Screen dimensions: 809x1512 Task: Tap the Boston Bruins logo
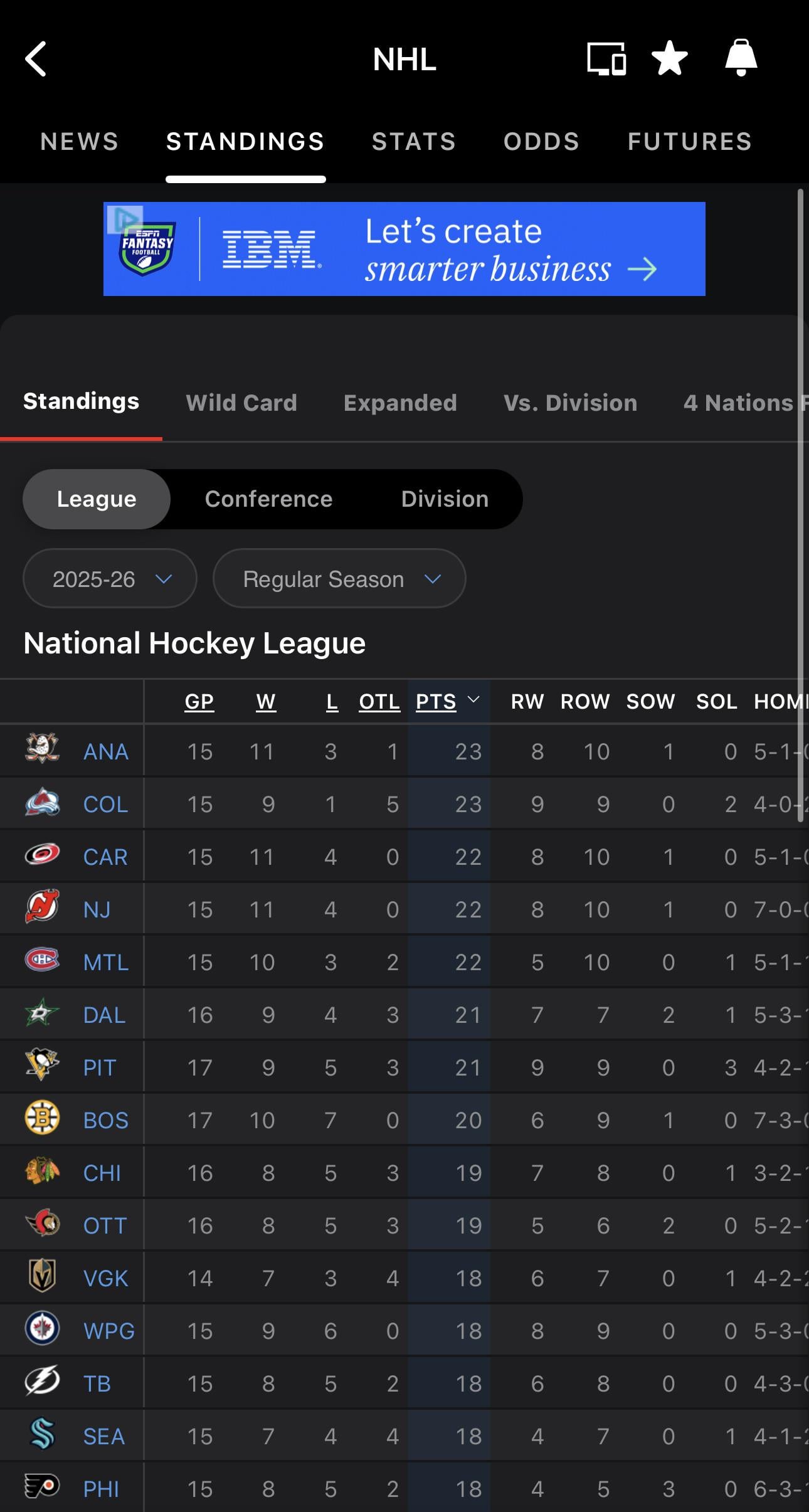(x=42, y=1118)
